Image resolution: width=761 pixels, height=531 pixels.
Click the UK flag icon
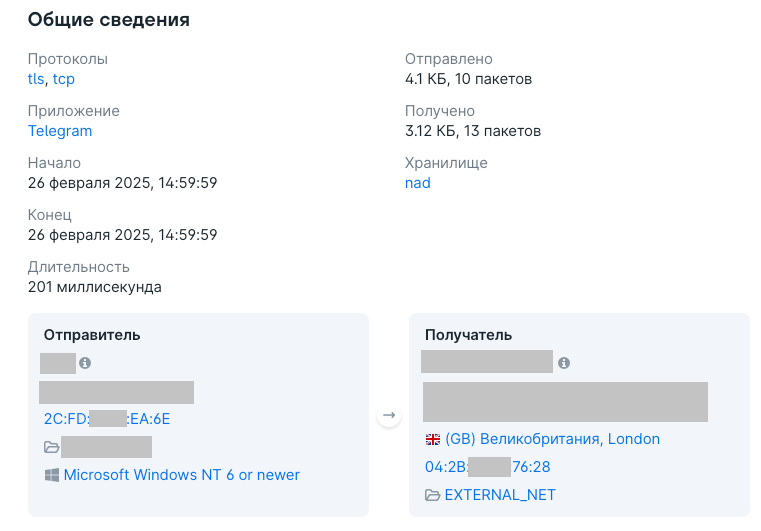coord(433,439)
